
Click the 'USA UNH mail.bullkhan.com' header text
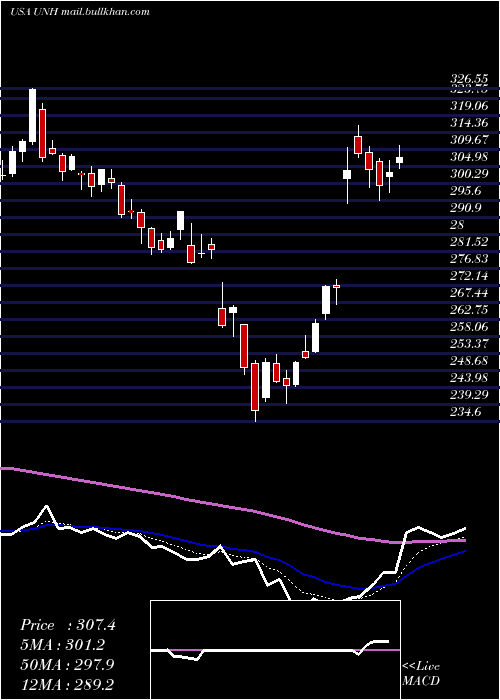pyautogui.click(x=80, y=12)
